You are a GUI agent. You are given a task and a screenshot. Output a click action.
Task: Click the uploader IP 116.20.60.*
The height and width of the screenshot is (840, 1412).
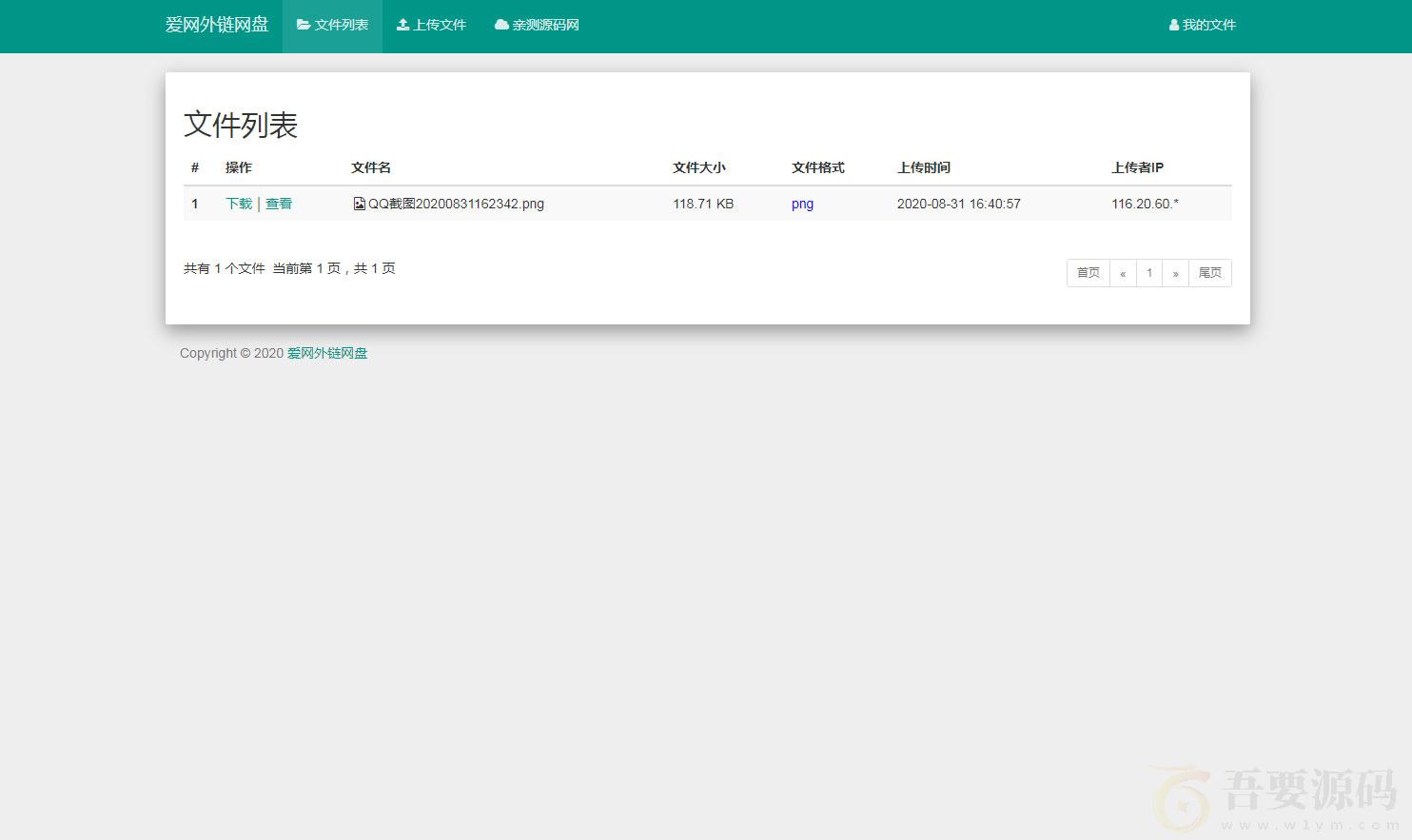coord(1145,204)
